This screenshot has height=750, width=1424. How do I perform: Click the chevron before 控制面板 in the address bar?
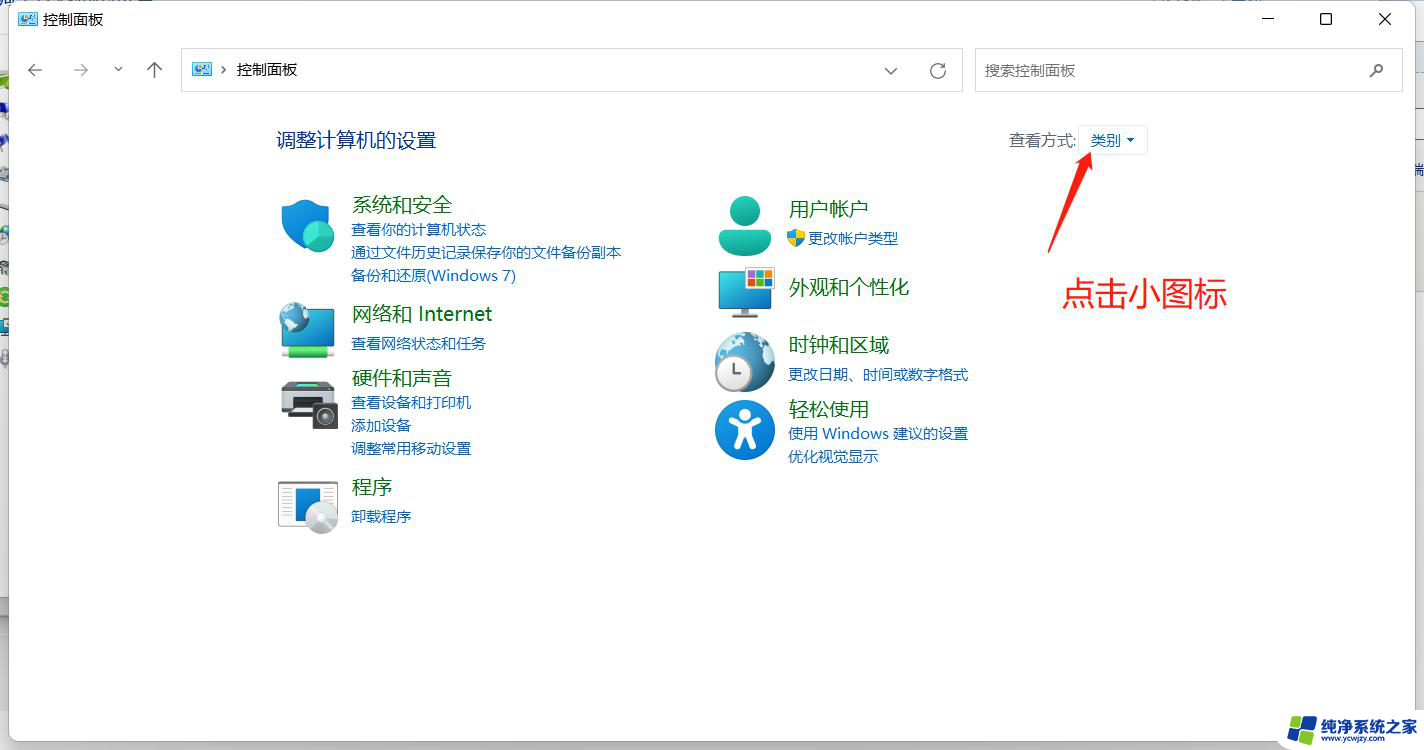click(x=223, y=70)
